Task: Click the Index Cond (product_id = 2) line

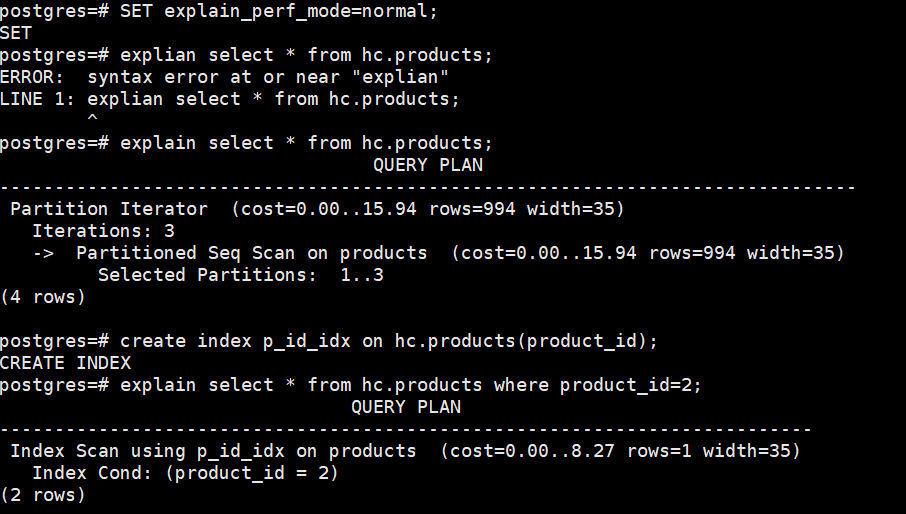Action: 185,473
